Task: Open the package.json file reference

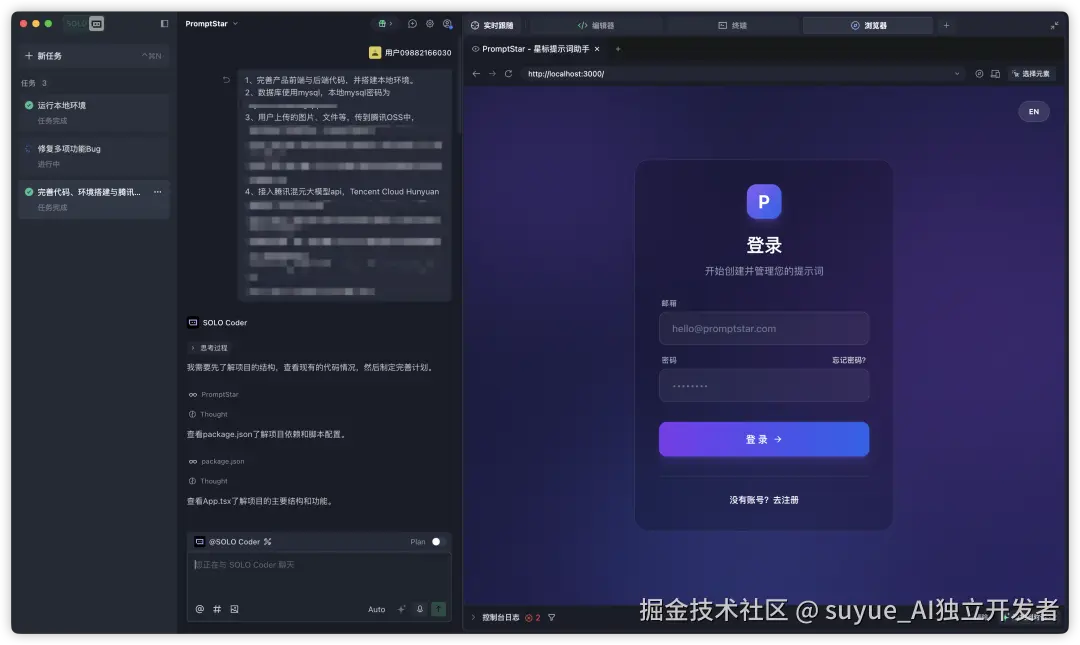Action: coord(216,461)
